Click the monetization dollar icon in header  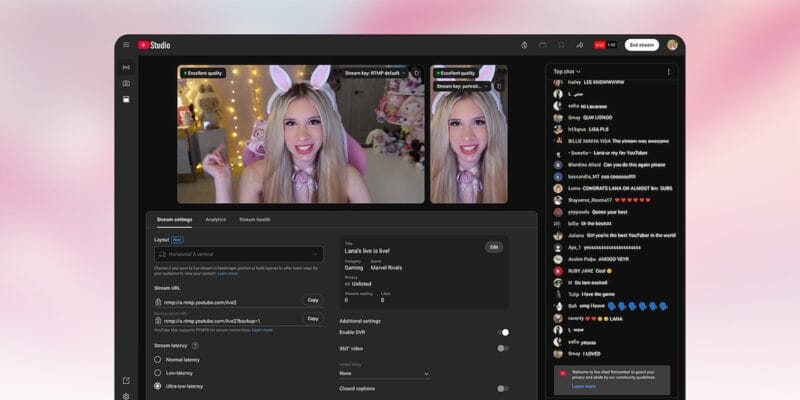click(524, 45)
